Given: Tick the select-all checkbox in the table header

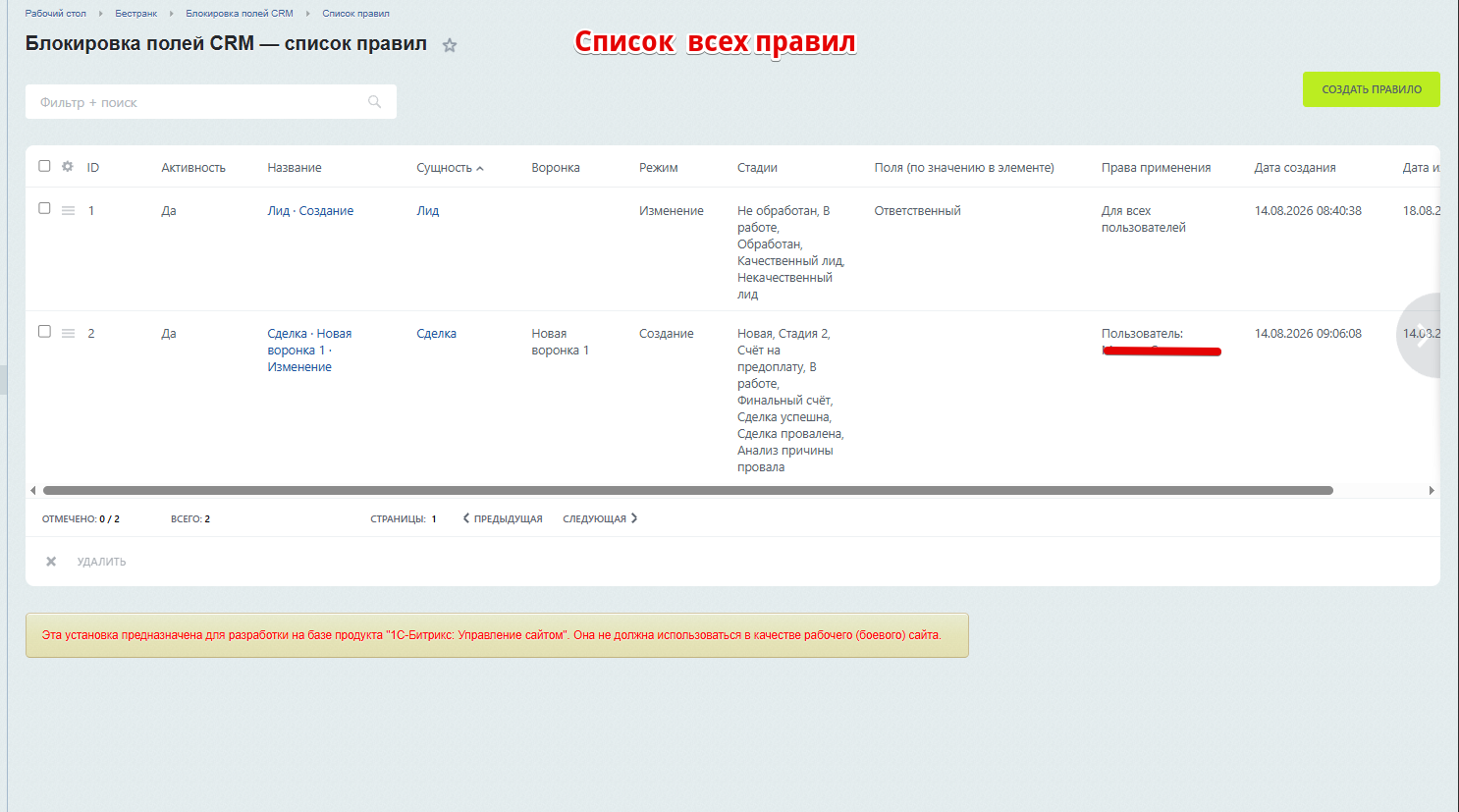Looking at the screenshot, I should pyautogui.click(x=44, y=166).
